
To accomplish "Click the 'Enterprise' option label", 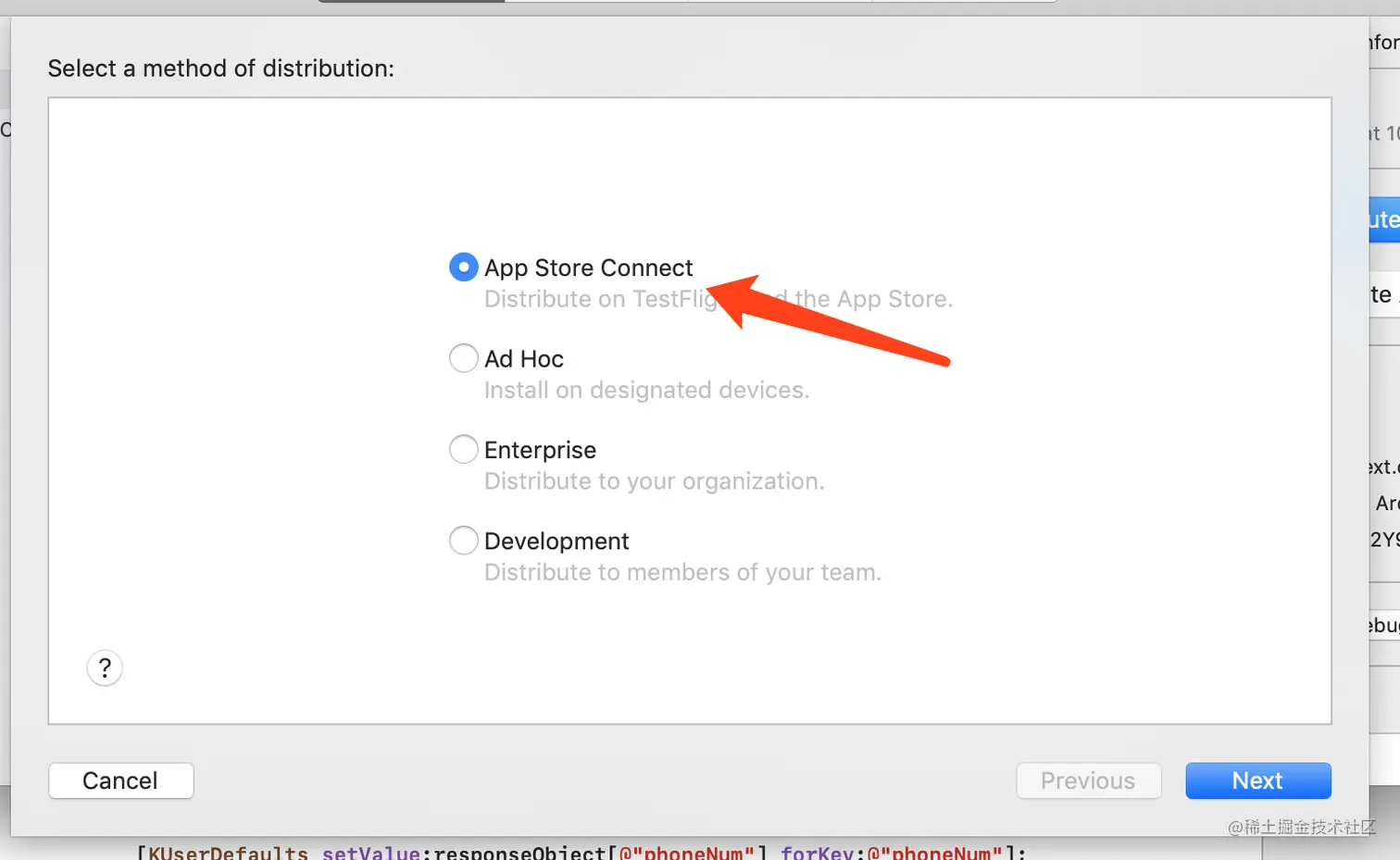I will (x=540, y=450).
